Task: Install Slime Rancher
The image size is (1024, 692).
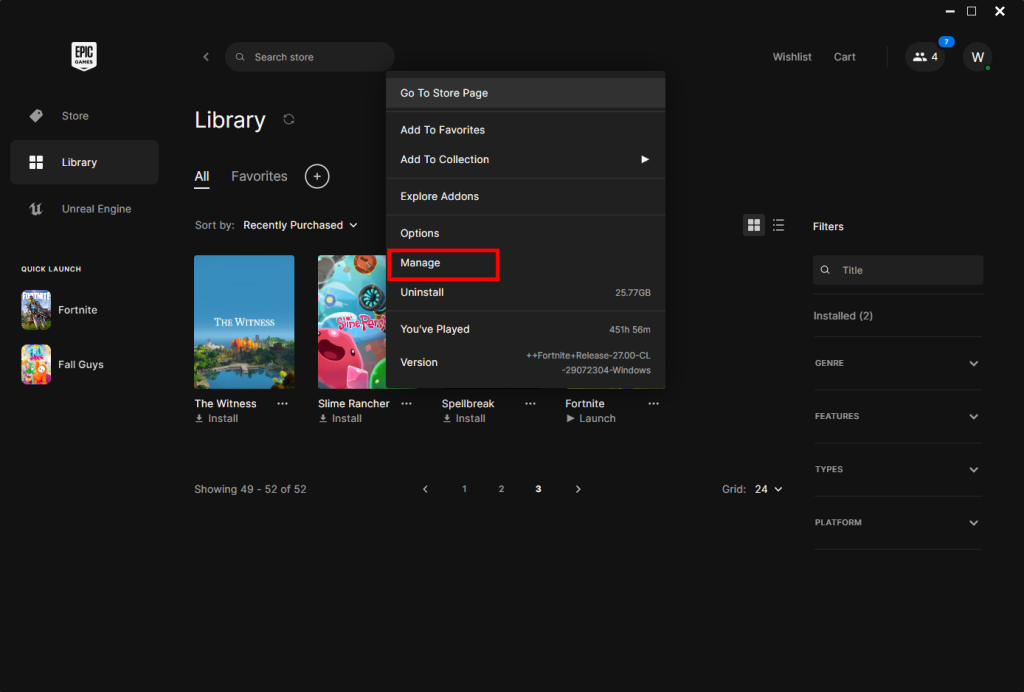Action: (x=340, y=418)
